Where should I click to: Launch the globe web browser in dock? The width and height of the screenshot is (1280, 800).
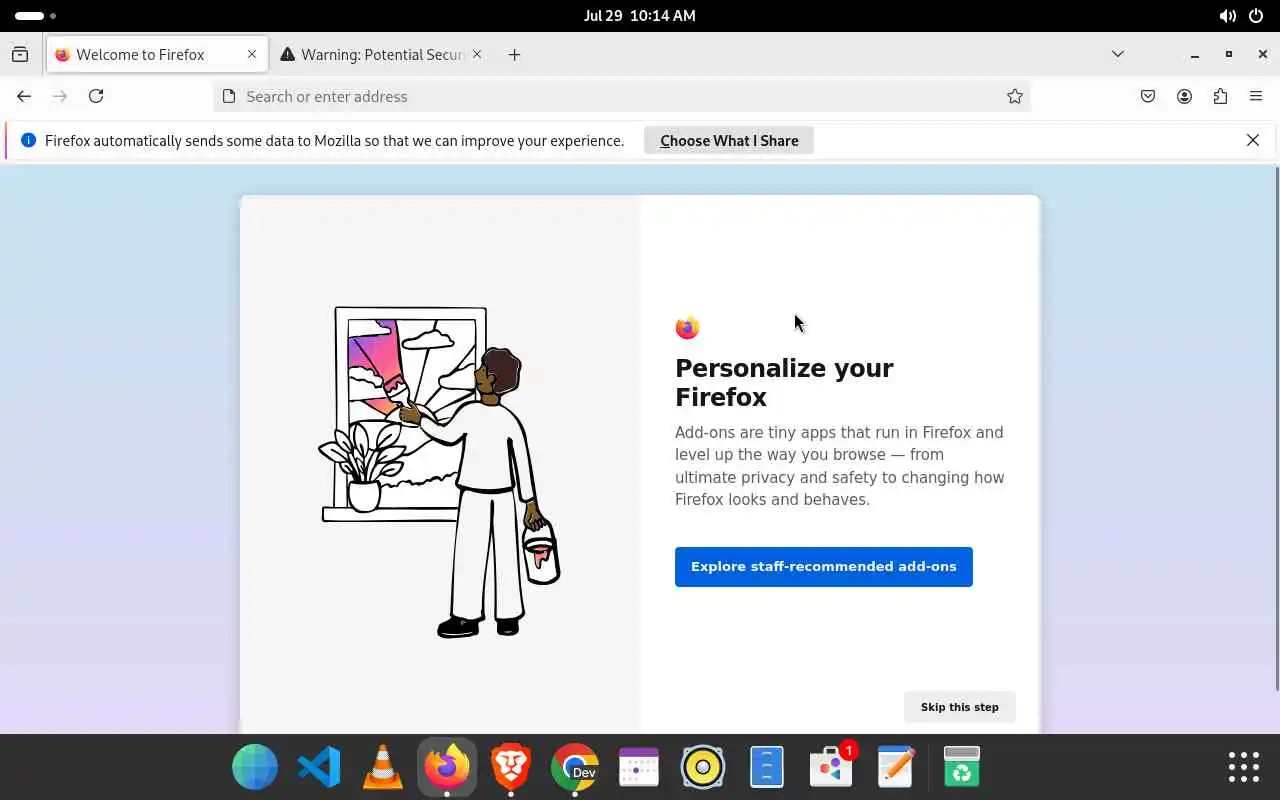click(x=255, y=768)
